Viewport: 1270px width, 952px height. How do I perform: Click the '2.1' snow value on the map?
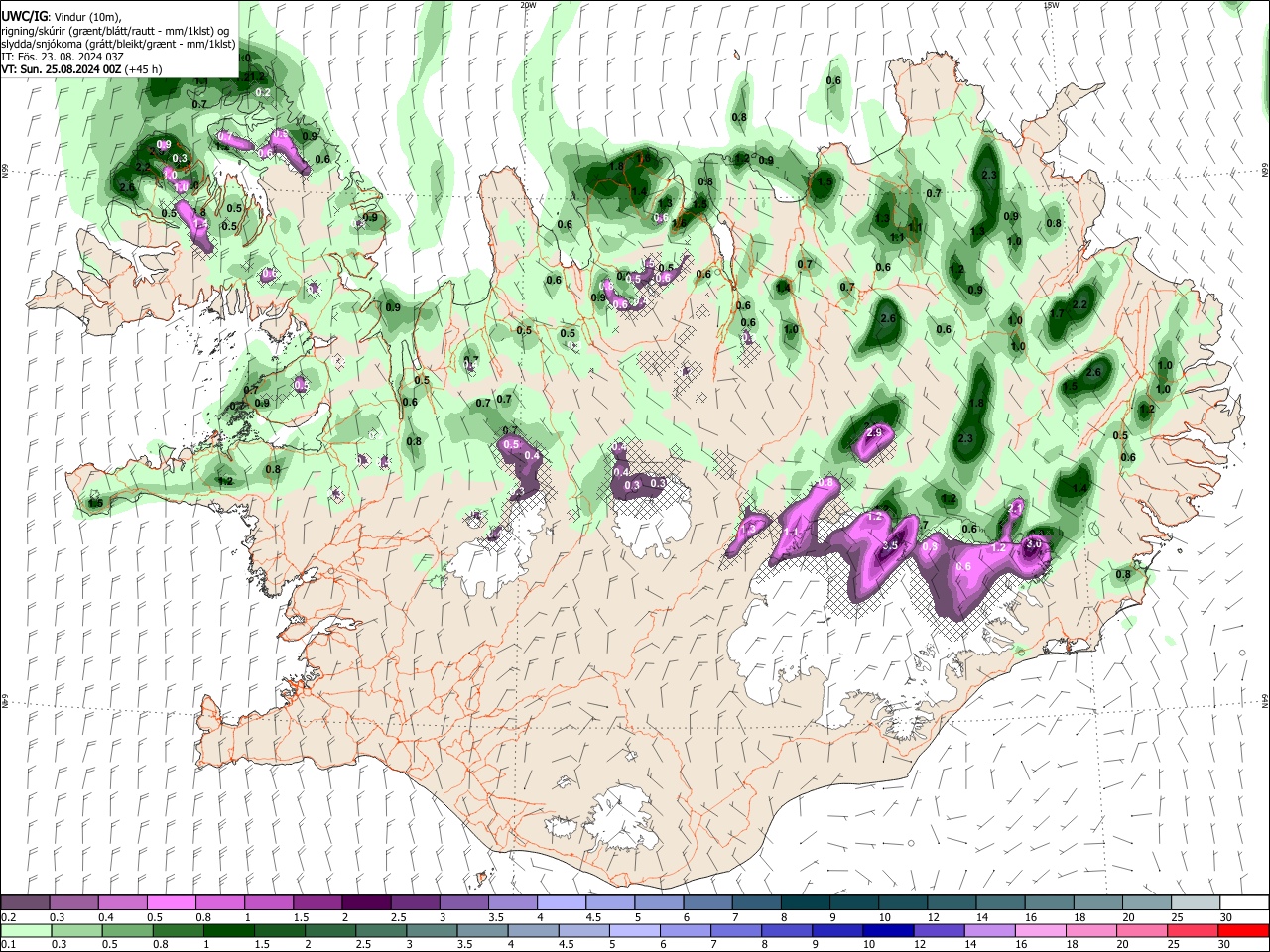pyautogui.click(x=1015, y=507)
